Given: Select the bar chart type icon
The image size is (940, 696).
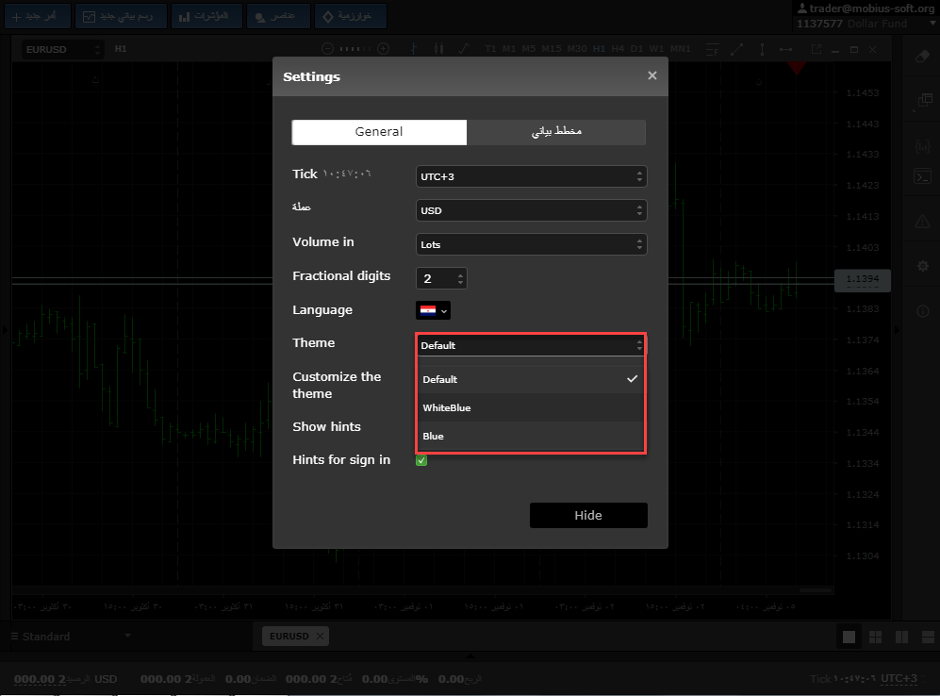Looking at the screenshot, I should click(x=414, y=49).
